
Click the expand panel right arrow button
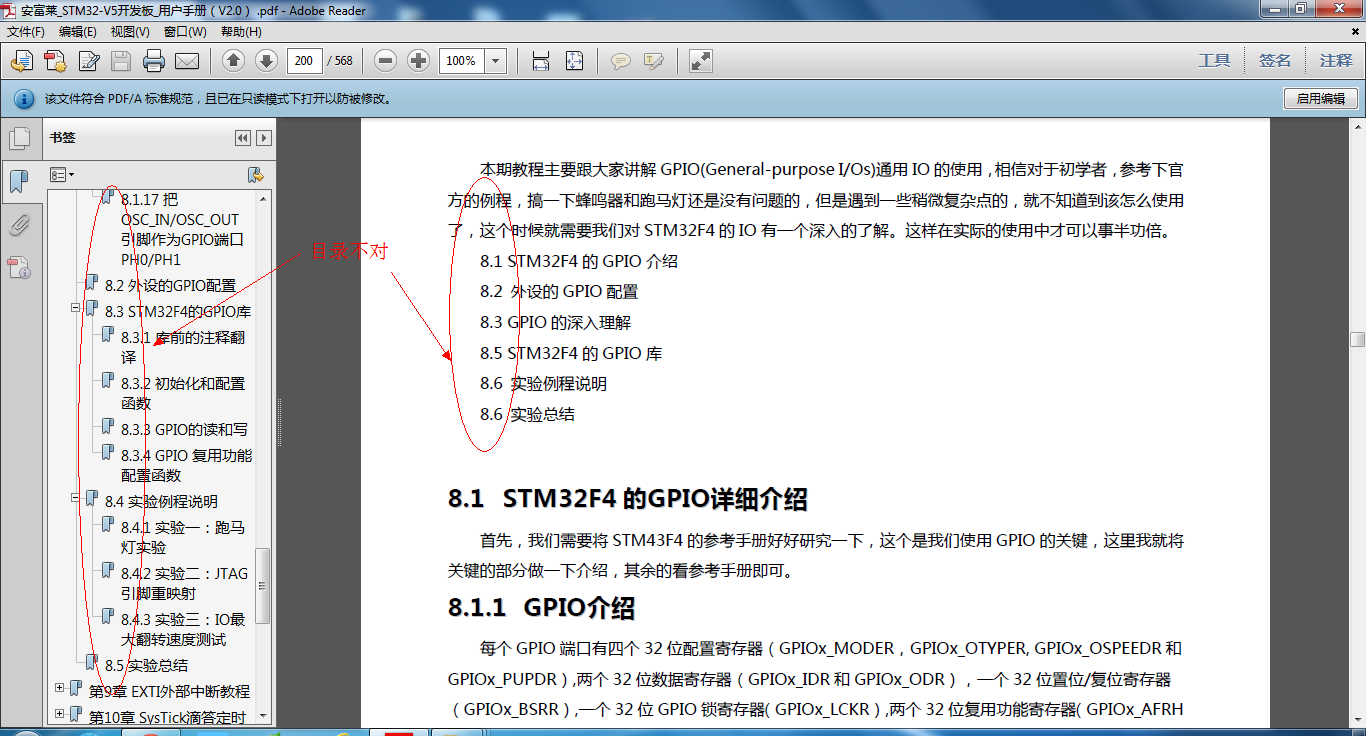(264, 138)
